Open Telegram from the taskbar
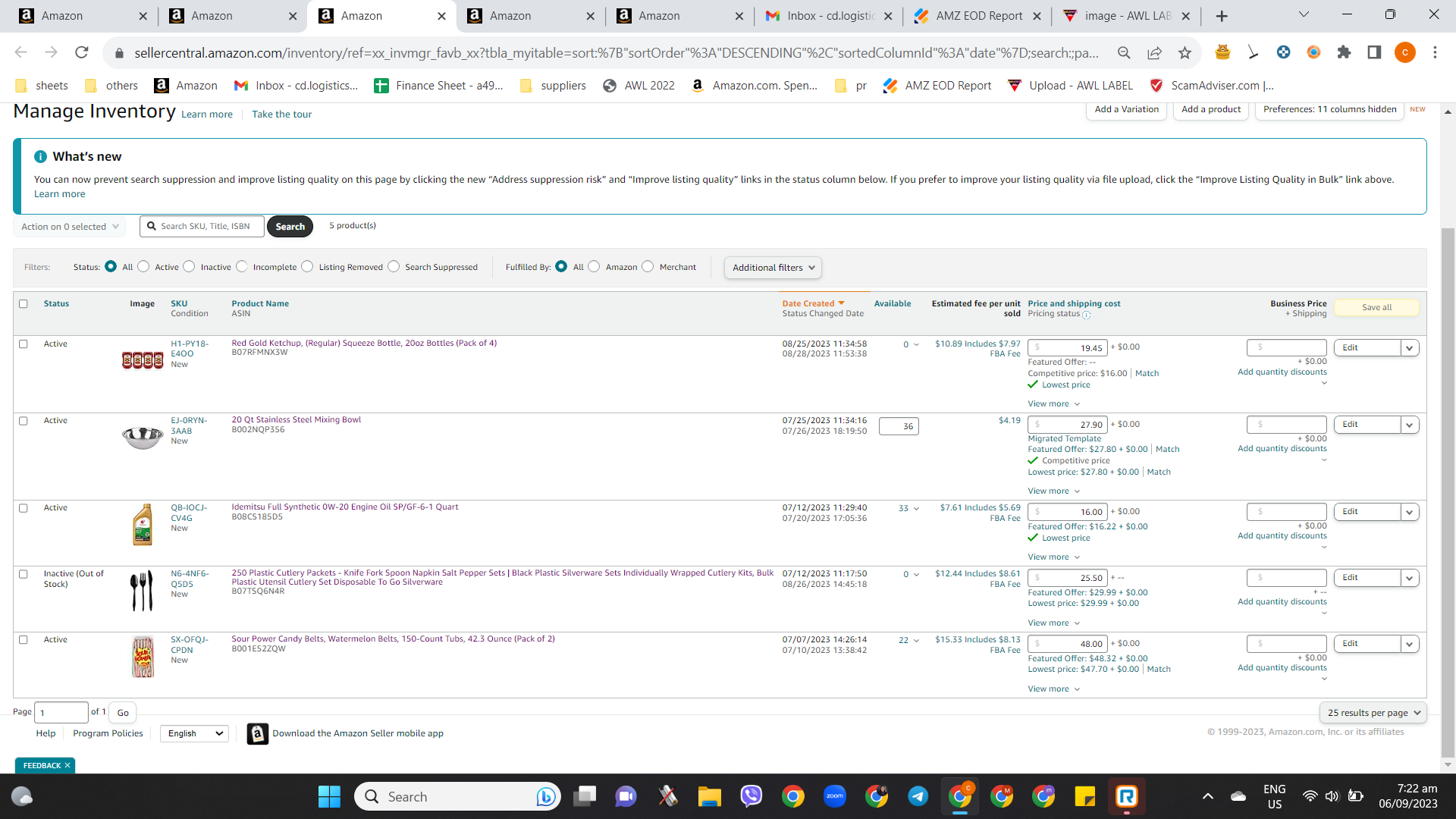This screenshot has height=819, width=1456. [918, 796]
